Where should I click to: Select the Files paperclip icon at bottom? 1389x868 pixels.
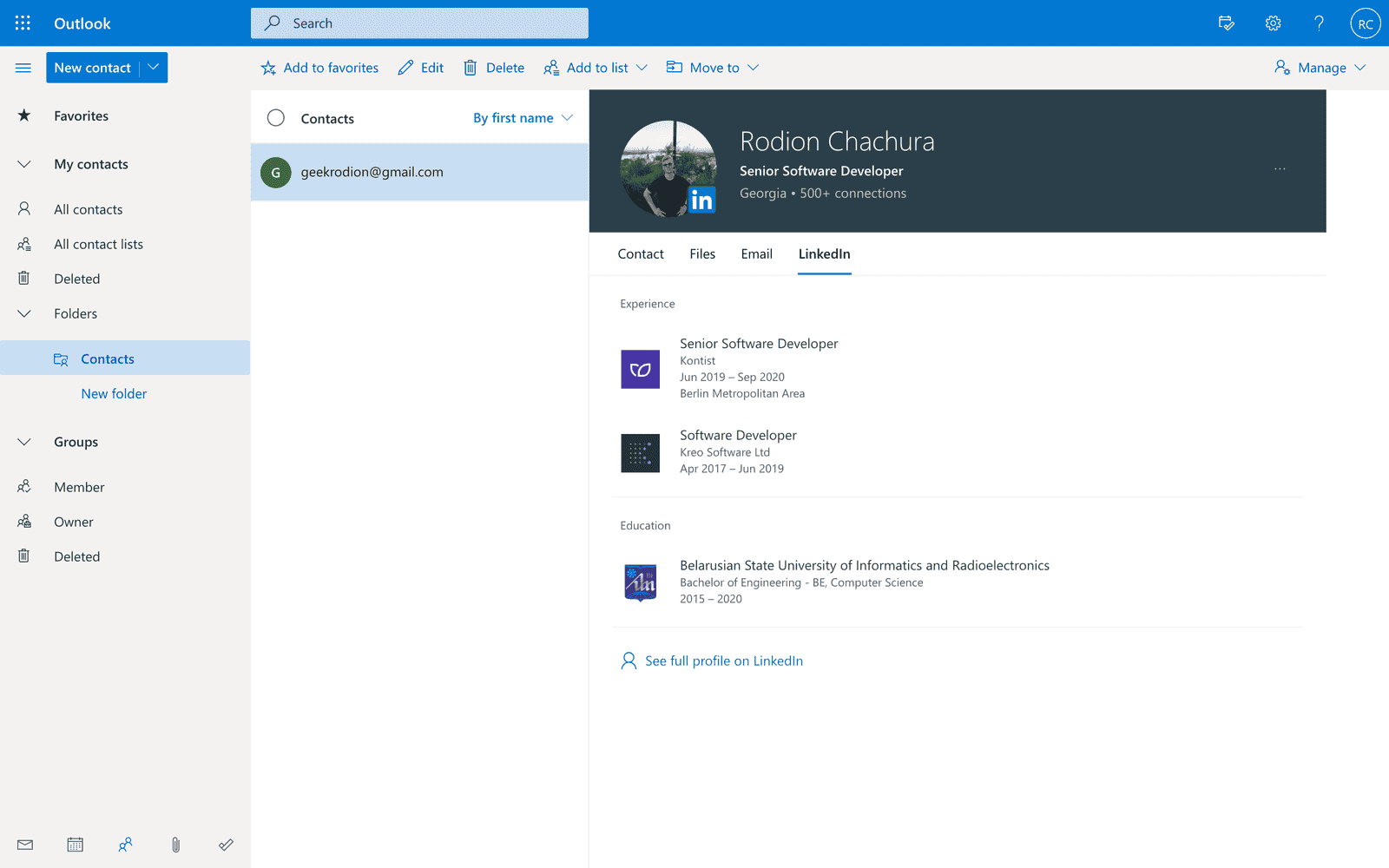[175, 845]
